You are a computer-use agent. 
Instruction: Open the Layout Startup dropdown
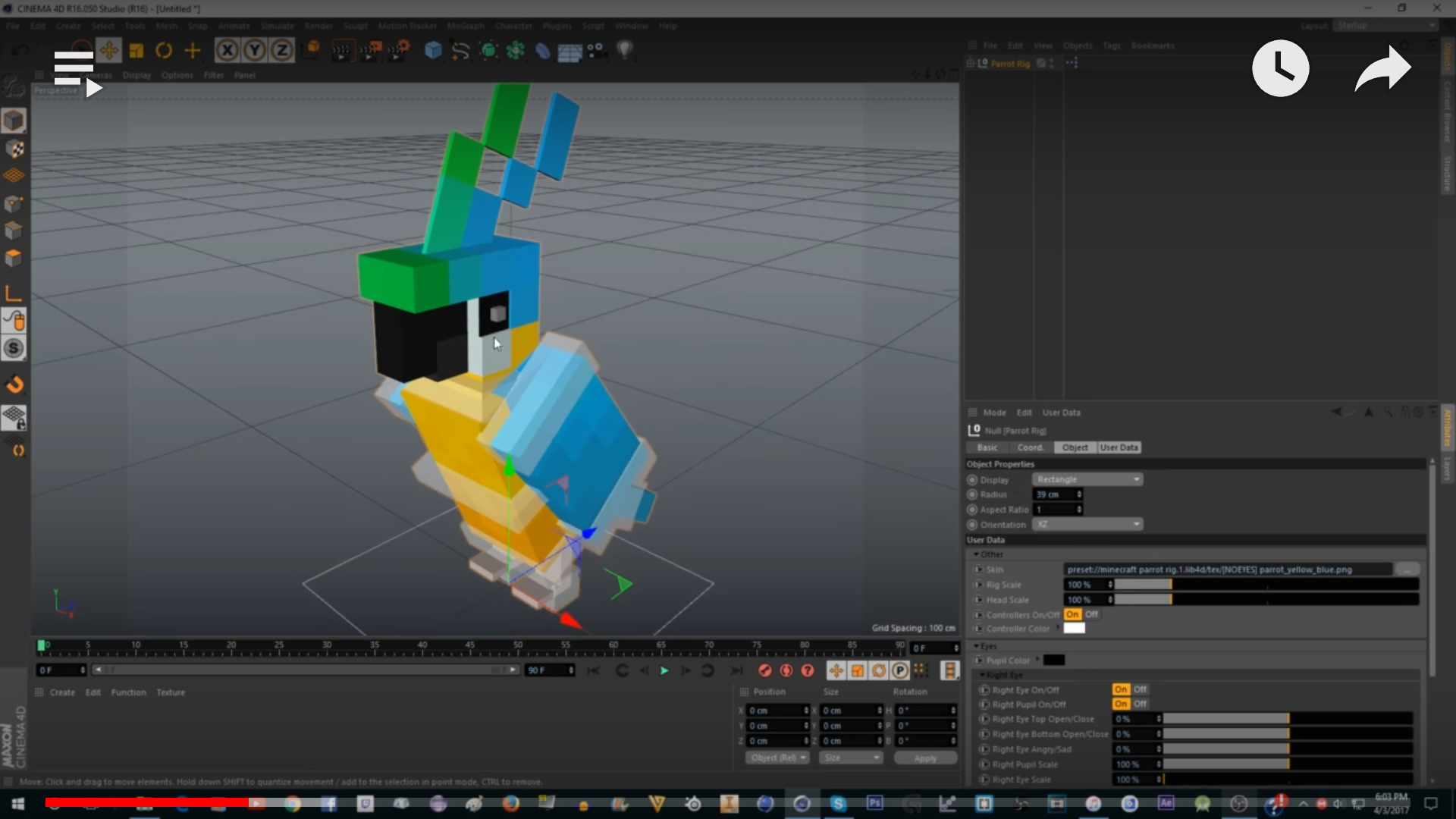1385,26
